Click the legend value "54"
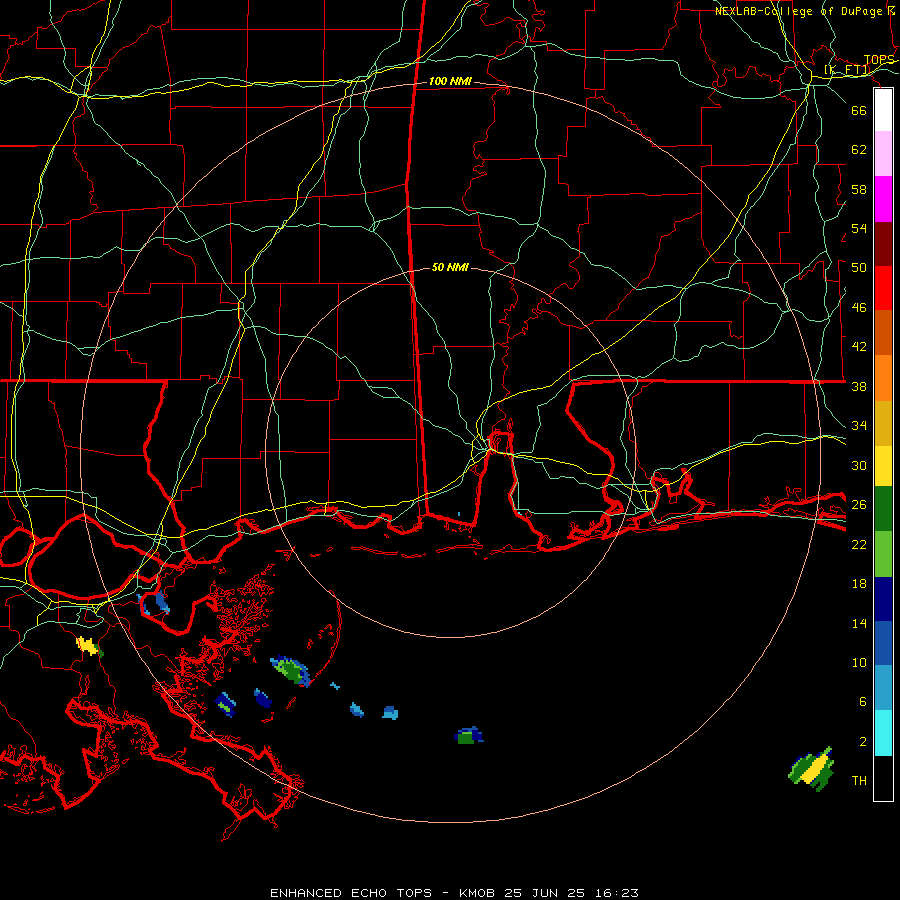The image size is (900, 900). 859,228
